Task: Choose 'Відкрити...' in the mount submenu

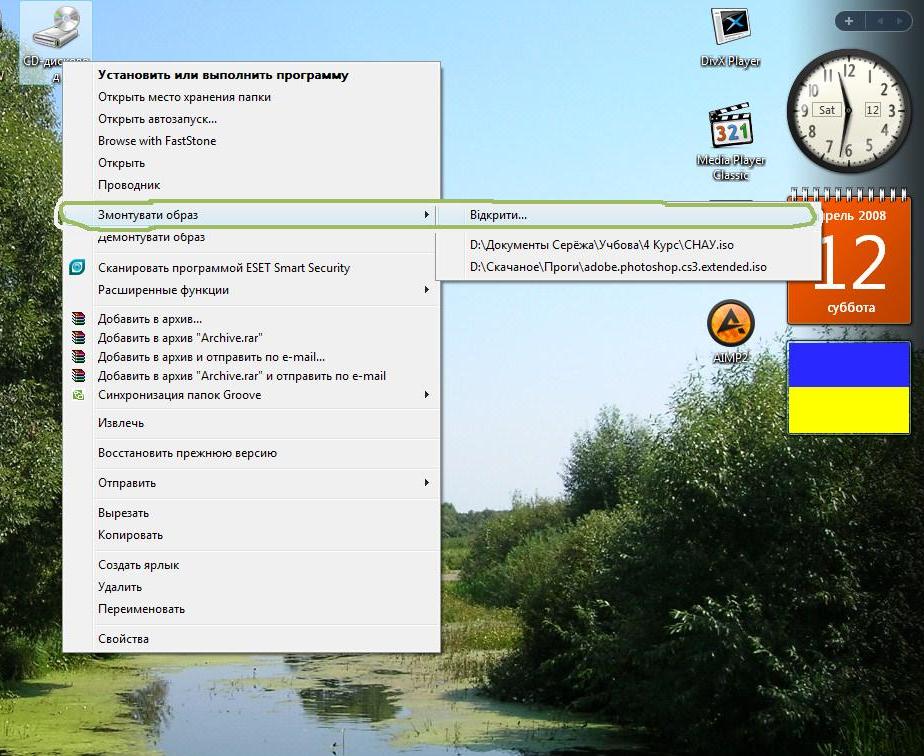Action: [x=498, y=215]
